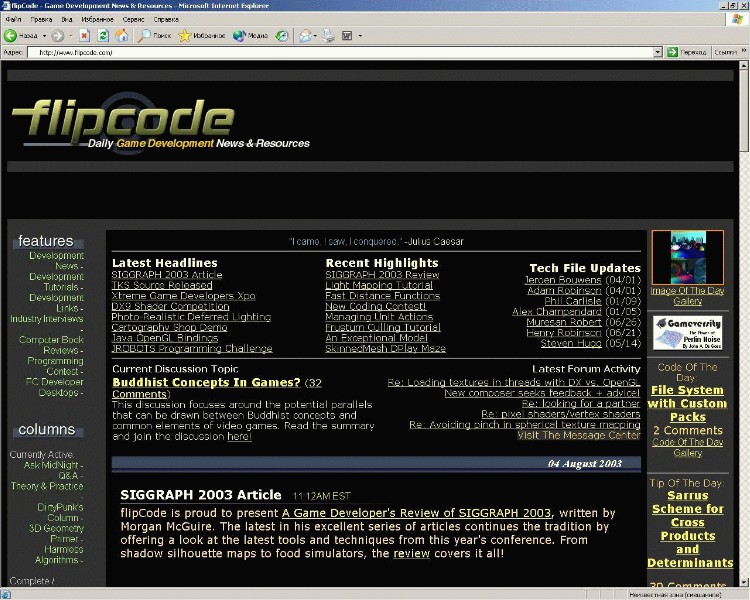Open A Game Developer's Review of SIGGRAPH 2003

[x=417, y=513]
